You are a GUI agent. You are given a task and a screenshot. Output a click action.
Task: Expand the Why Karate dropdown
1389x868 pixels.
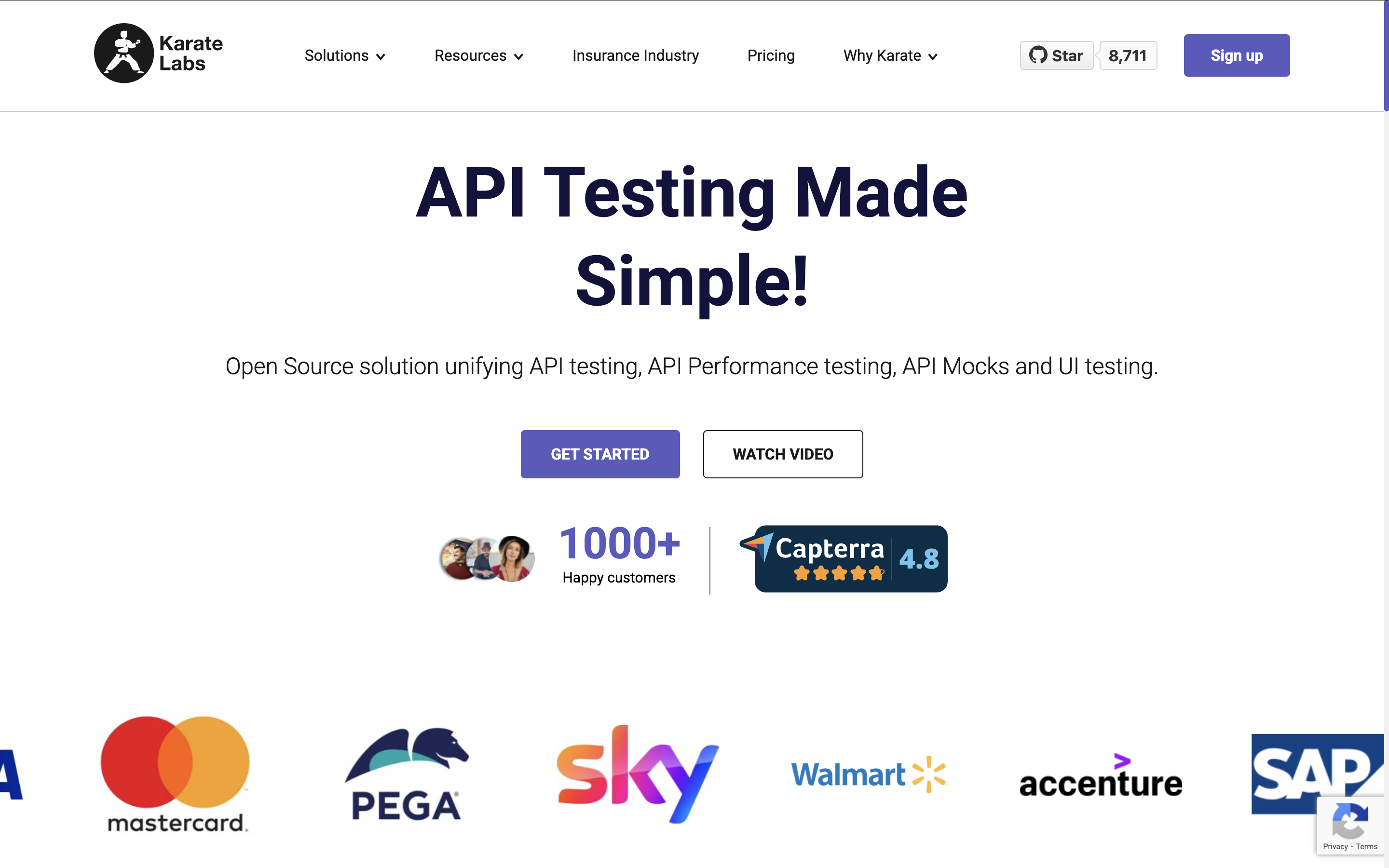[890, 55]
